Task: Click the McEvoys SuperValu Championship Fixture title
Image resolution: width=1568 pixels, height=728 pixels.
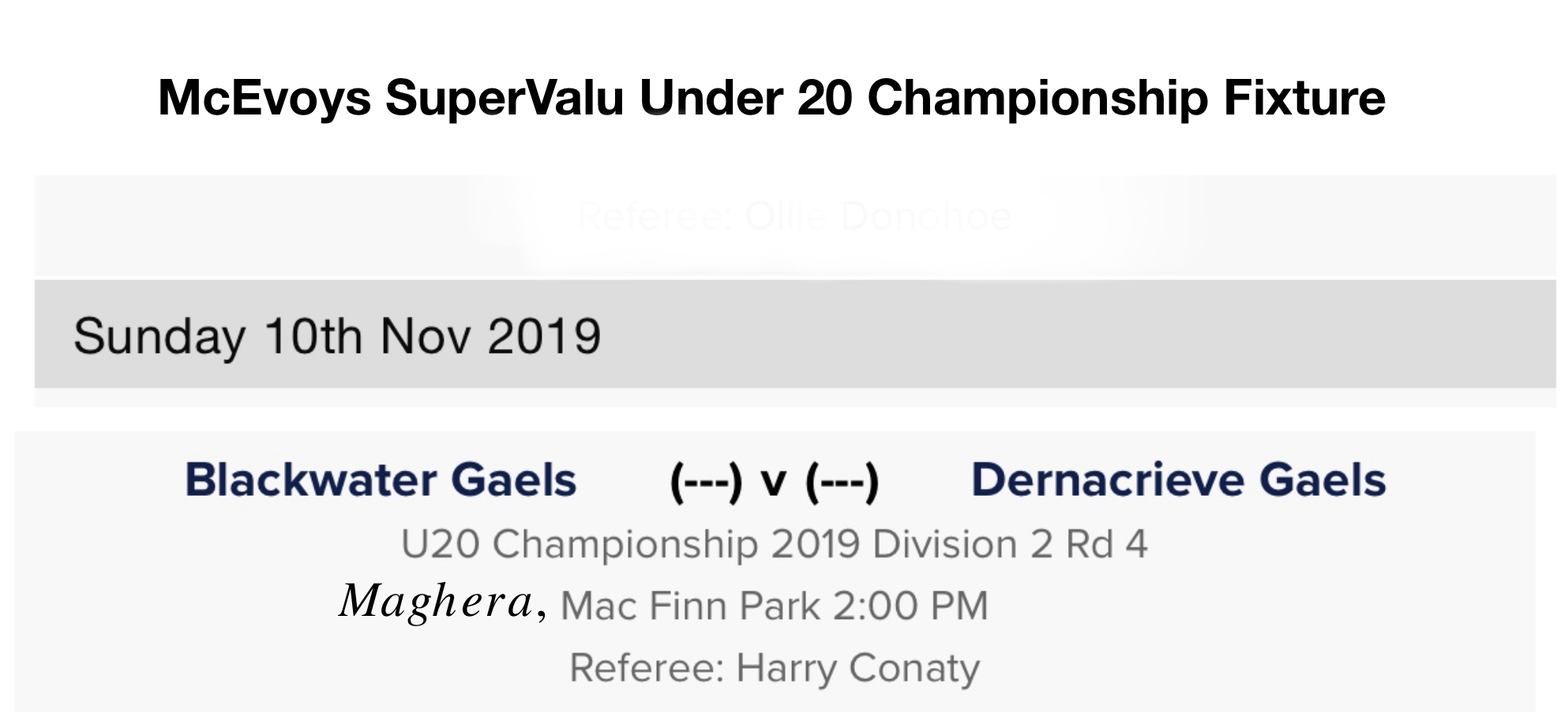Action: pyautogui.click(x=771, y=98)
